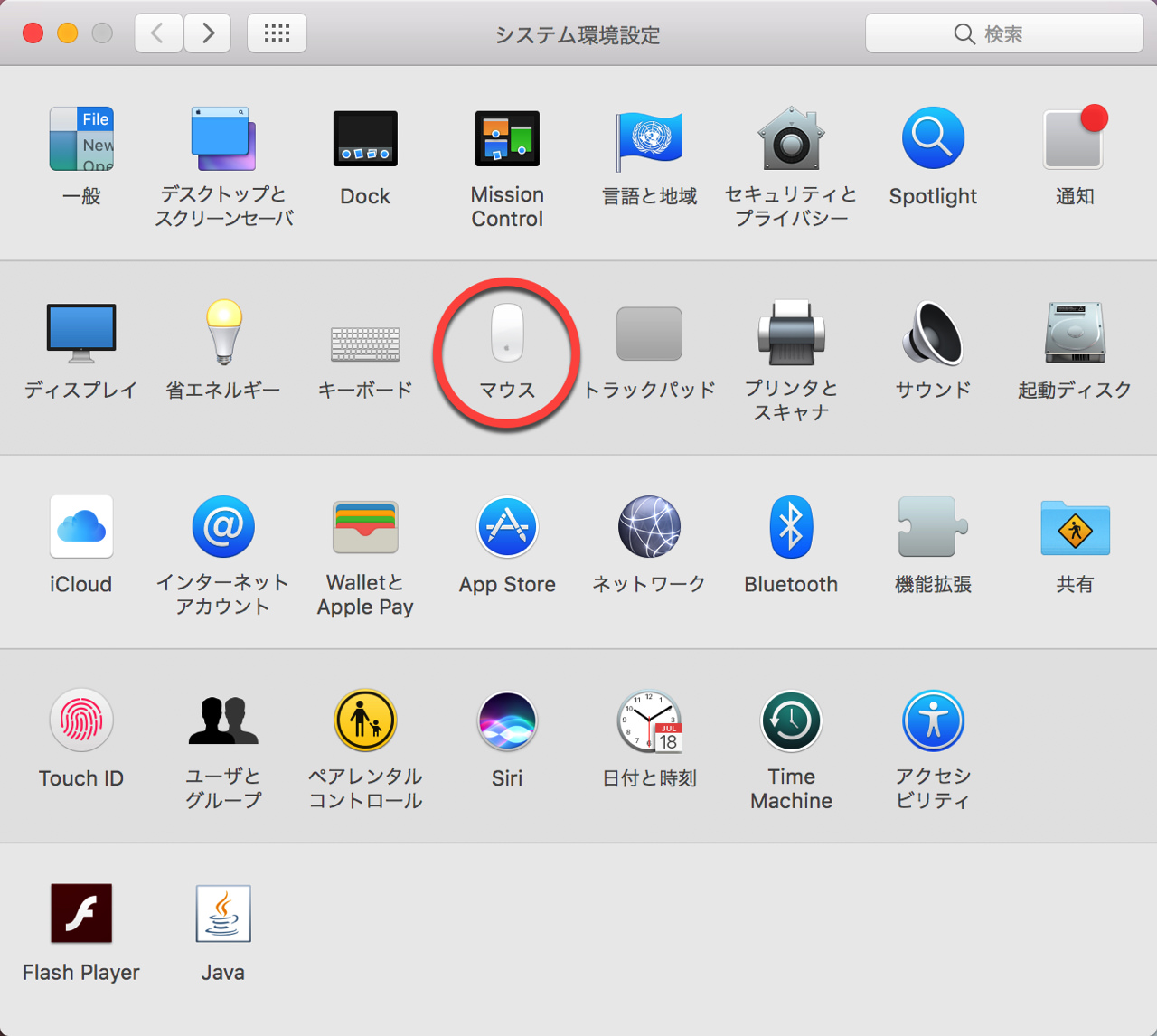Image resolution: width=1157 pixels, height=1036 pixels.
Task: Go forward with the right arrow button
Action: click(208, 33)
